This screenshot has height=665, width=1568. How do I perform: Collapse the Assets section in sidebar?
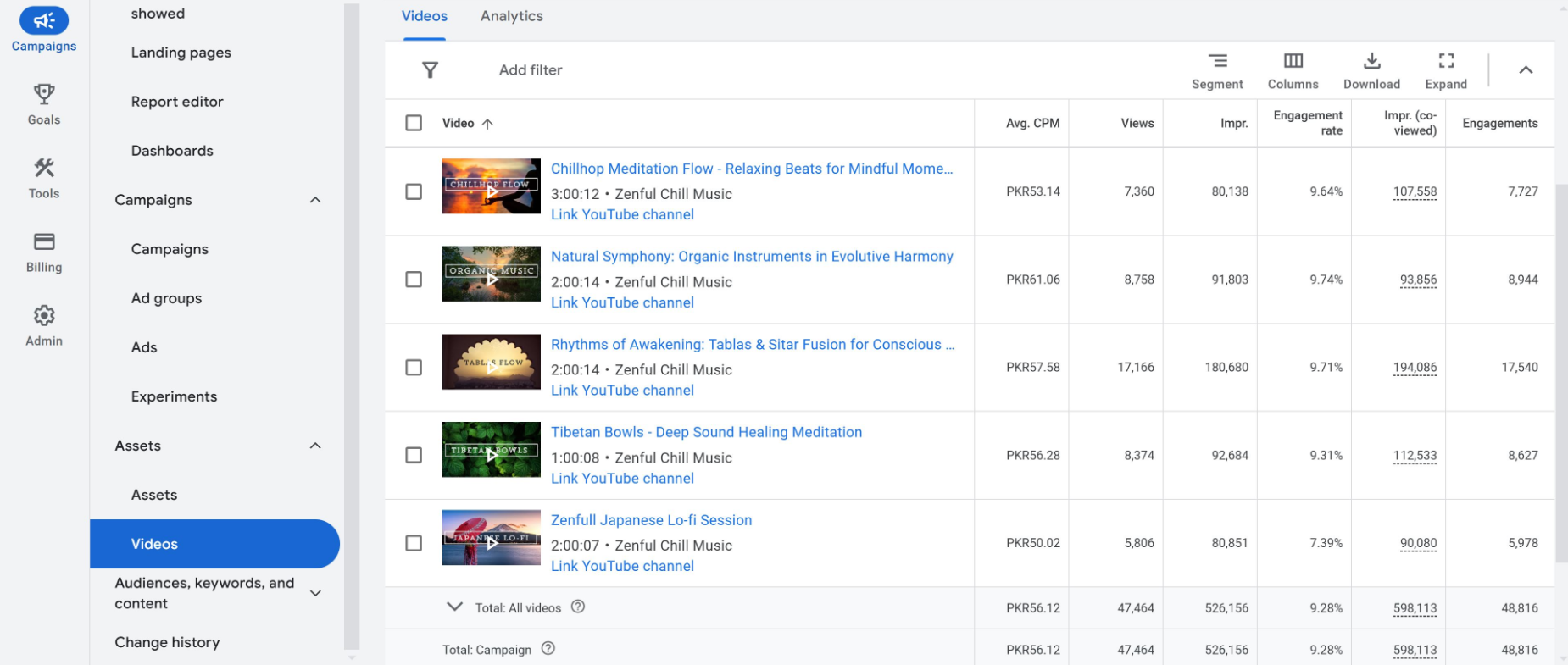315,446
